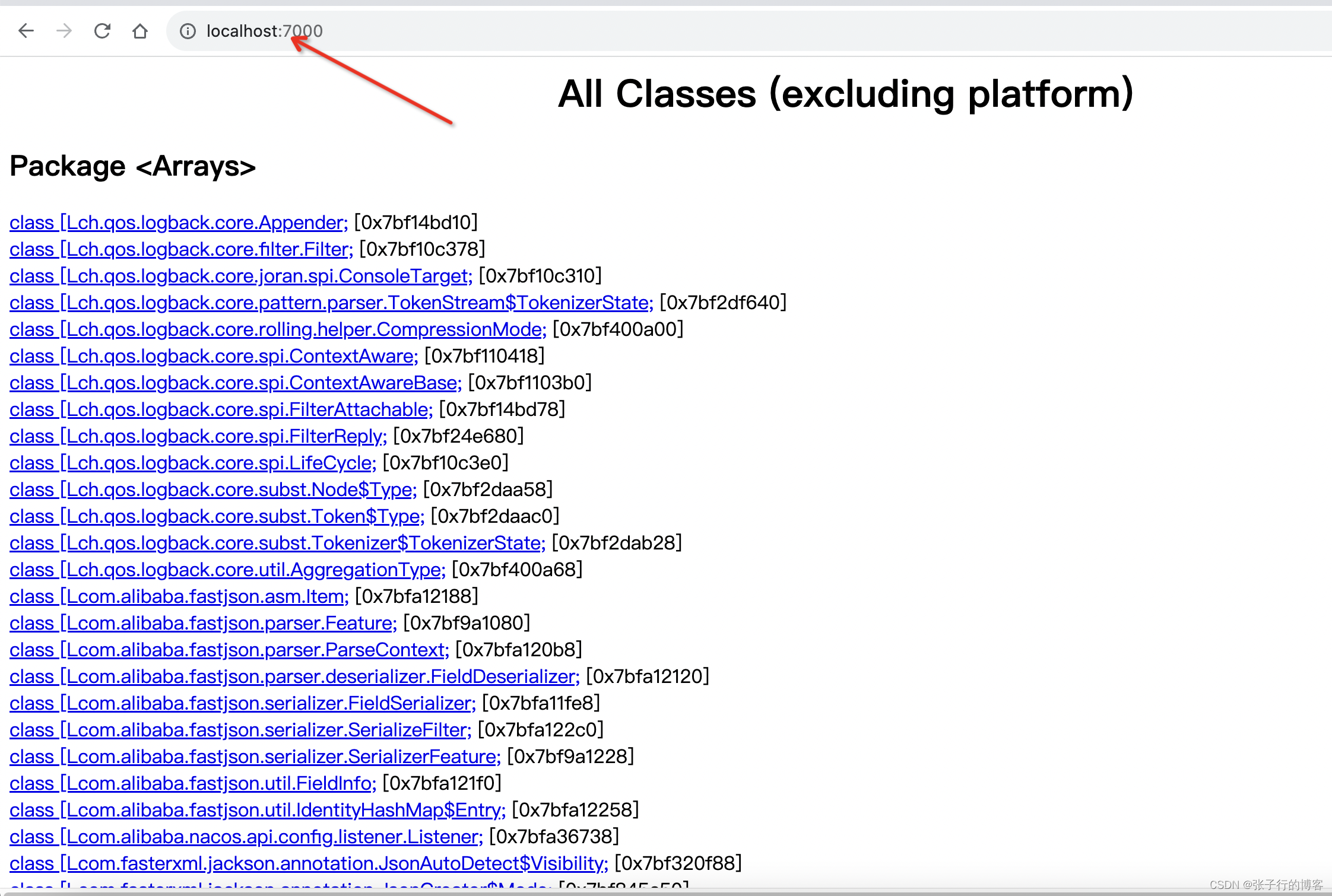Screen dimensions: 1332x896
Task: Open joran.spi.ConsoleTarget class link
Action: tap(241, 276)
